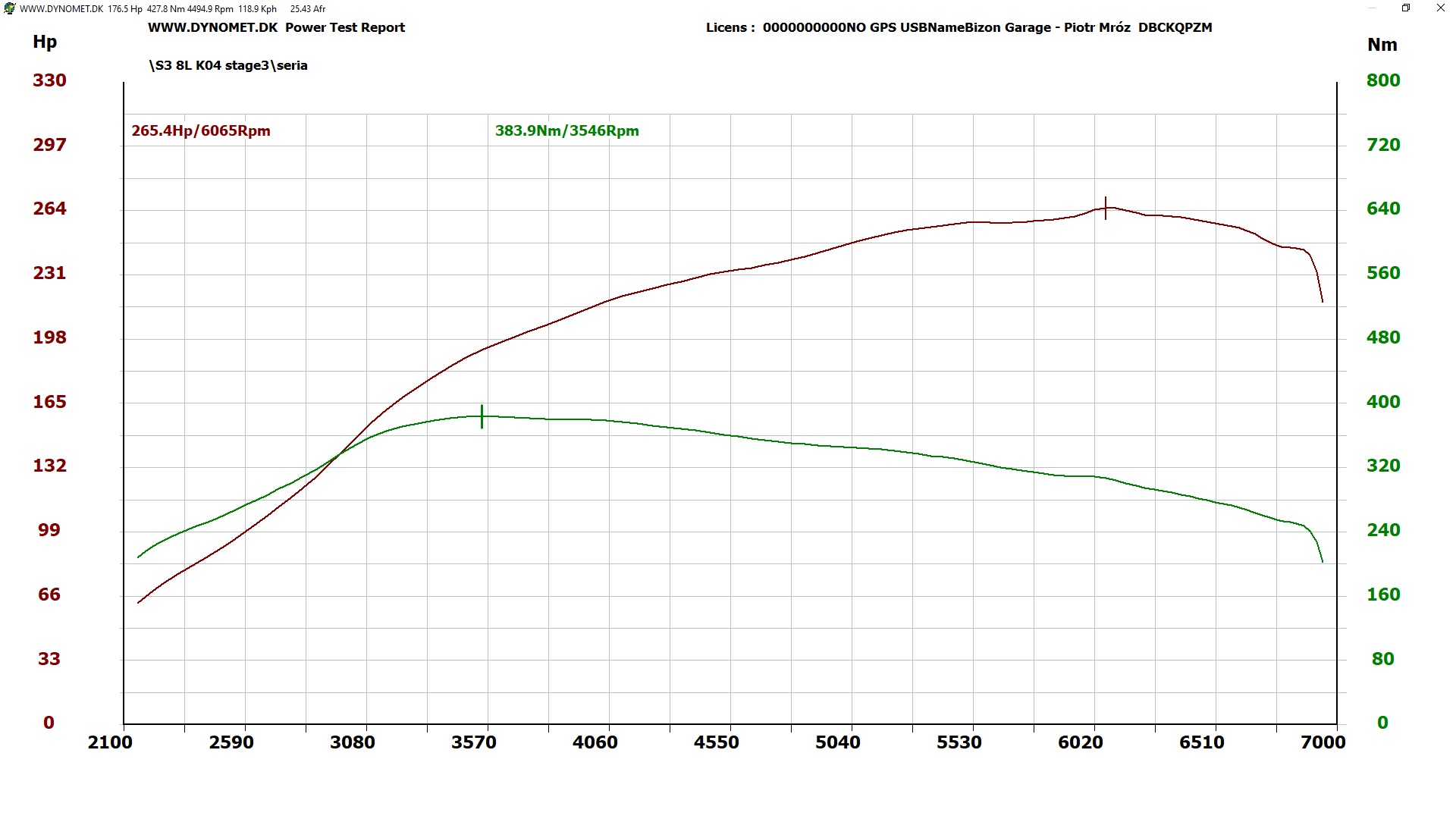This screenshot has width=1456, height=819.
Task: Click the Licens information text
Action: [x=959, y=27]
